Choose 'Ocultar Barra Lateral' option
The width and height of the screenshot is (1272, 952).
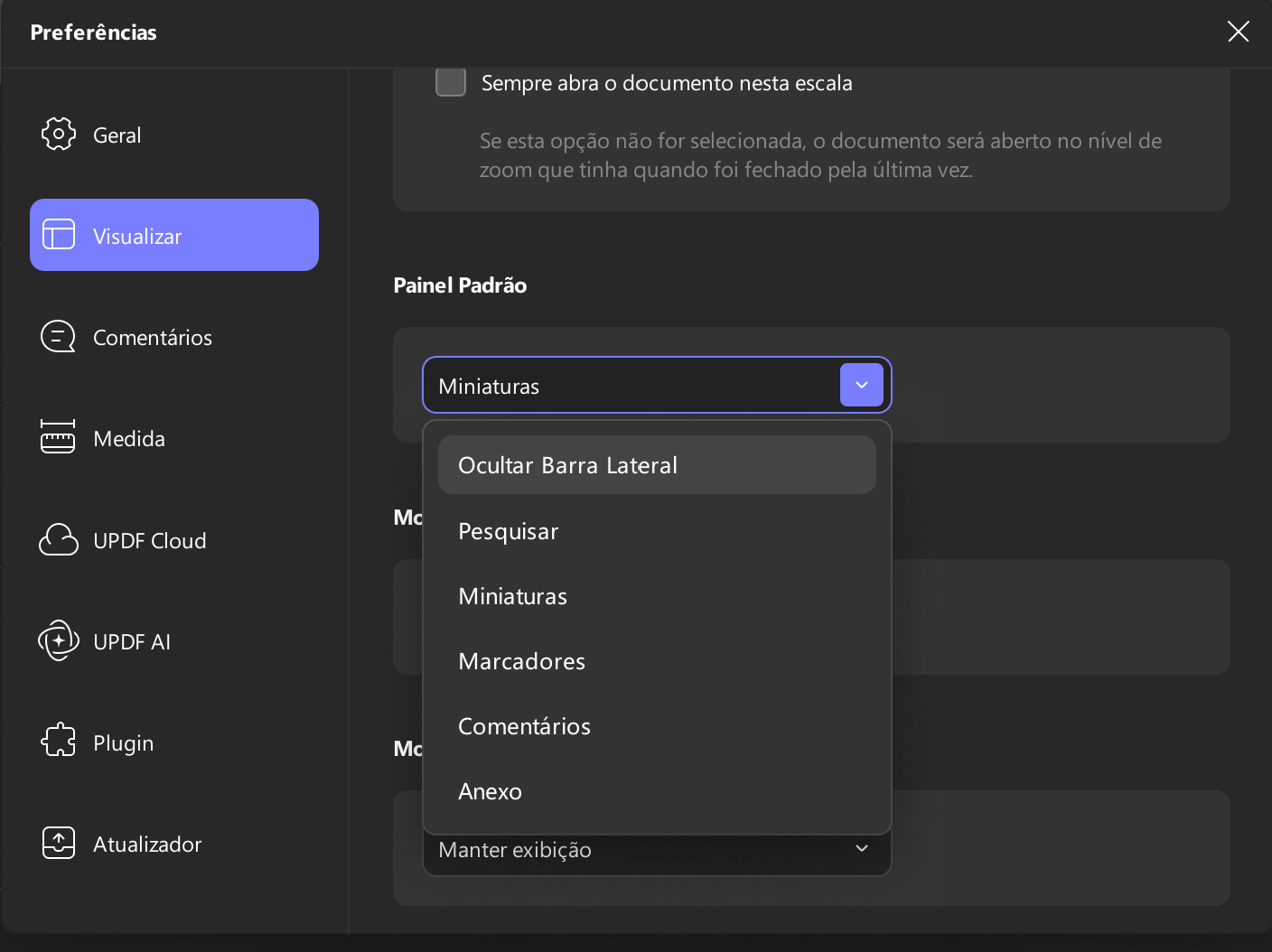pyautogui.click(x=657, y=465)
